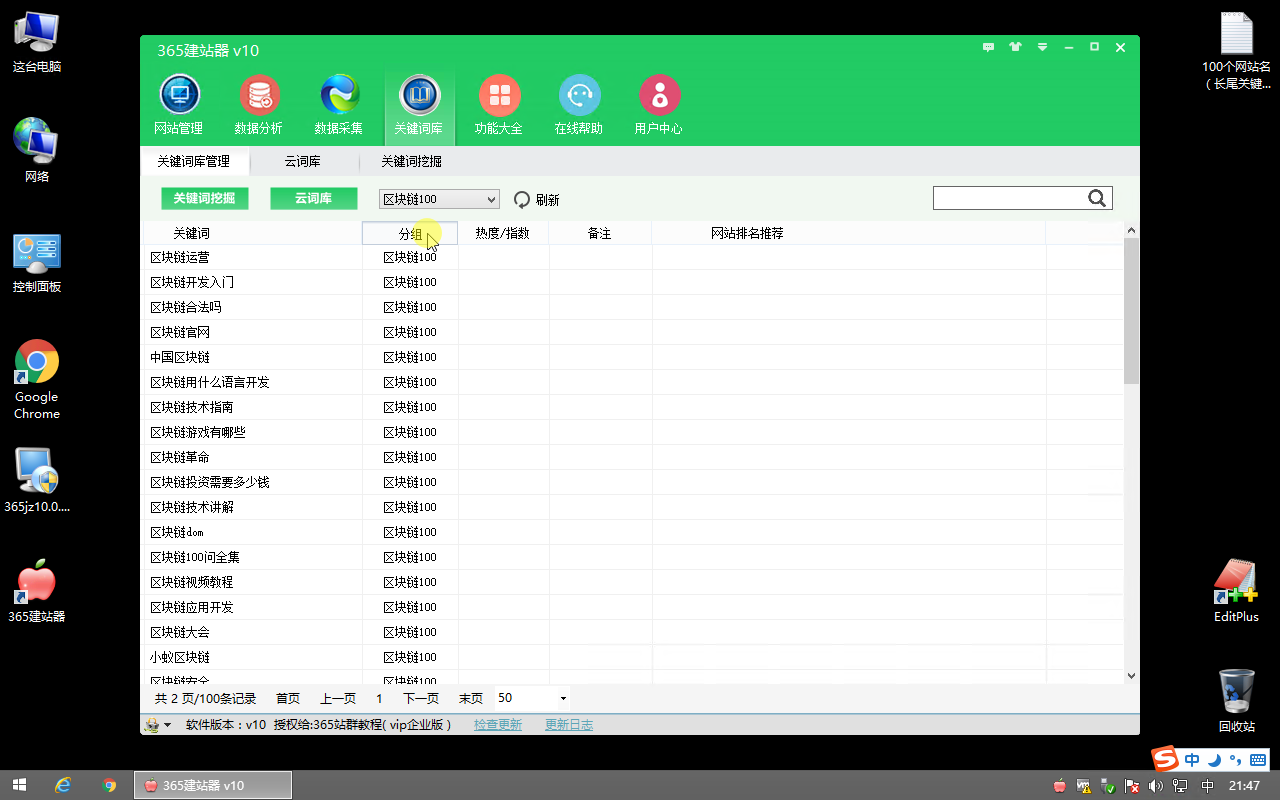This screenshot has height=800, width=1280.
Task: Click the Sogou input method S icon
Action: click(x=1164, y=759)
